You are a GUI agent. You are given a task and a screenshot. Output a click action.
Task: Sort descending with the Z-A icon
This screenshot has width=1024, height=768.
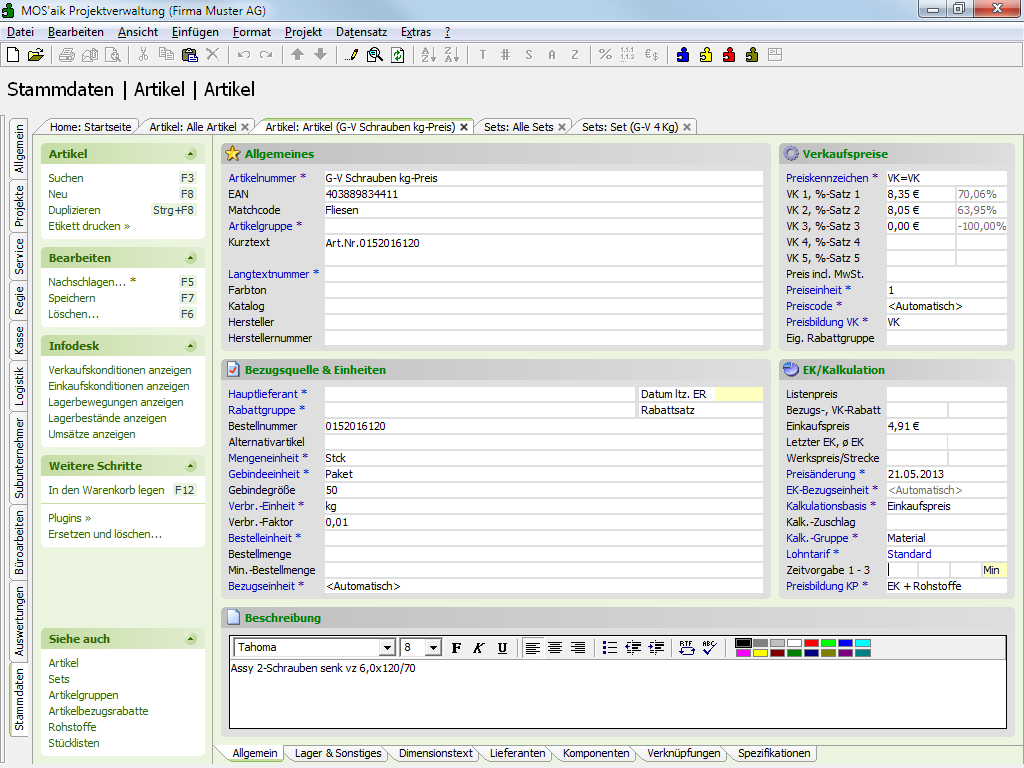click(x=451, y=55)
